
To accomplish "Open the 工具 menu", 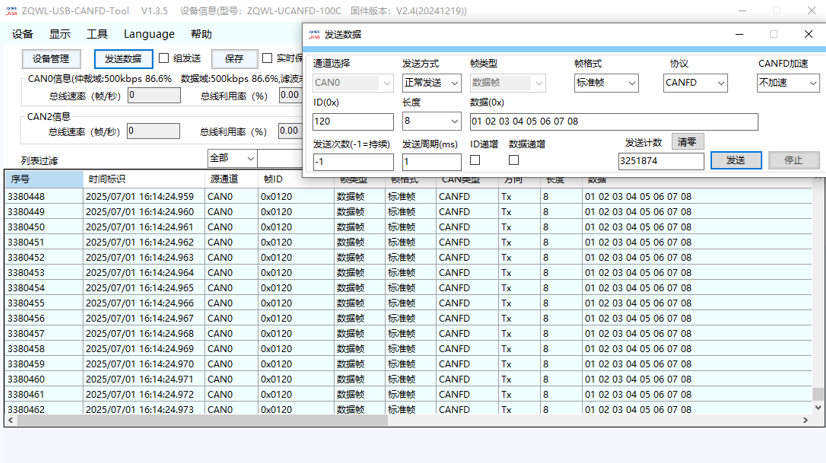I will 97,34.
